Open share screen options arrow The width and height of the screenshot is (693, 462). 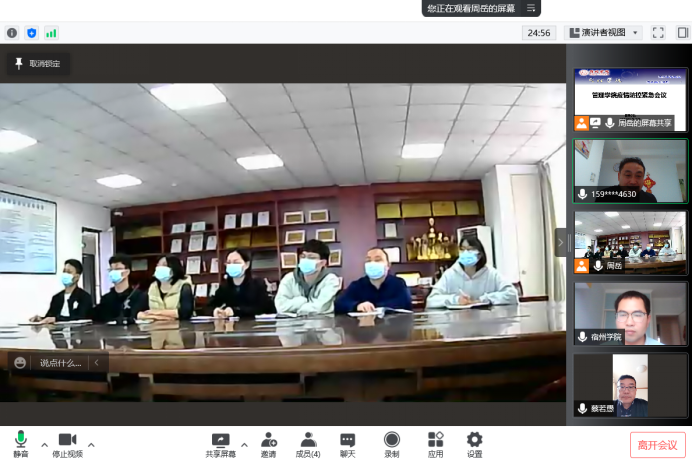[x=244, y=444]
